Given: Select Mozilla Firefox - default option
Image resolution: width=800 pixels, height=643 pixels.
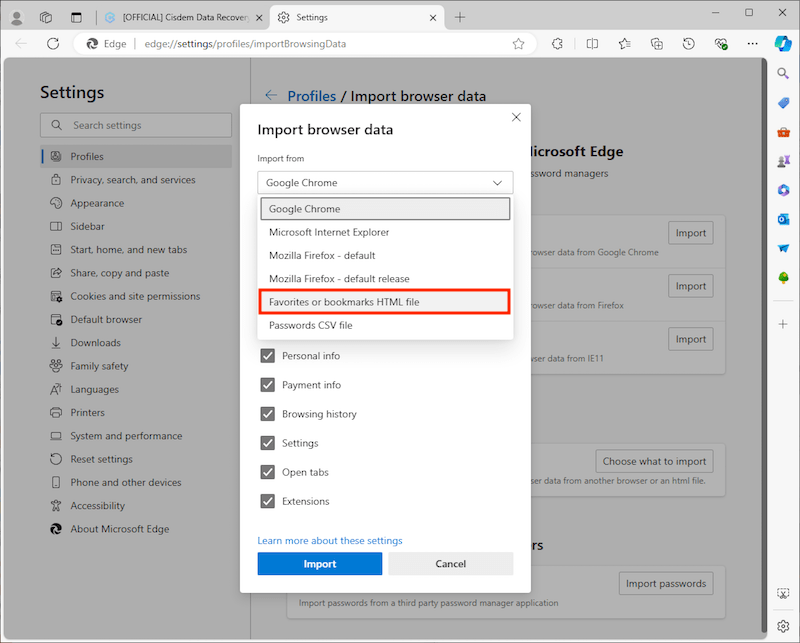Looking at the screenshot, I should [x=385, y=255].
